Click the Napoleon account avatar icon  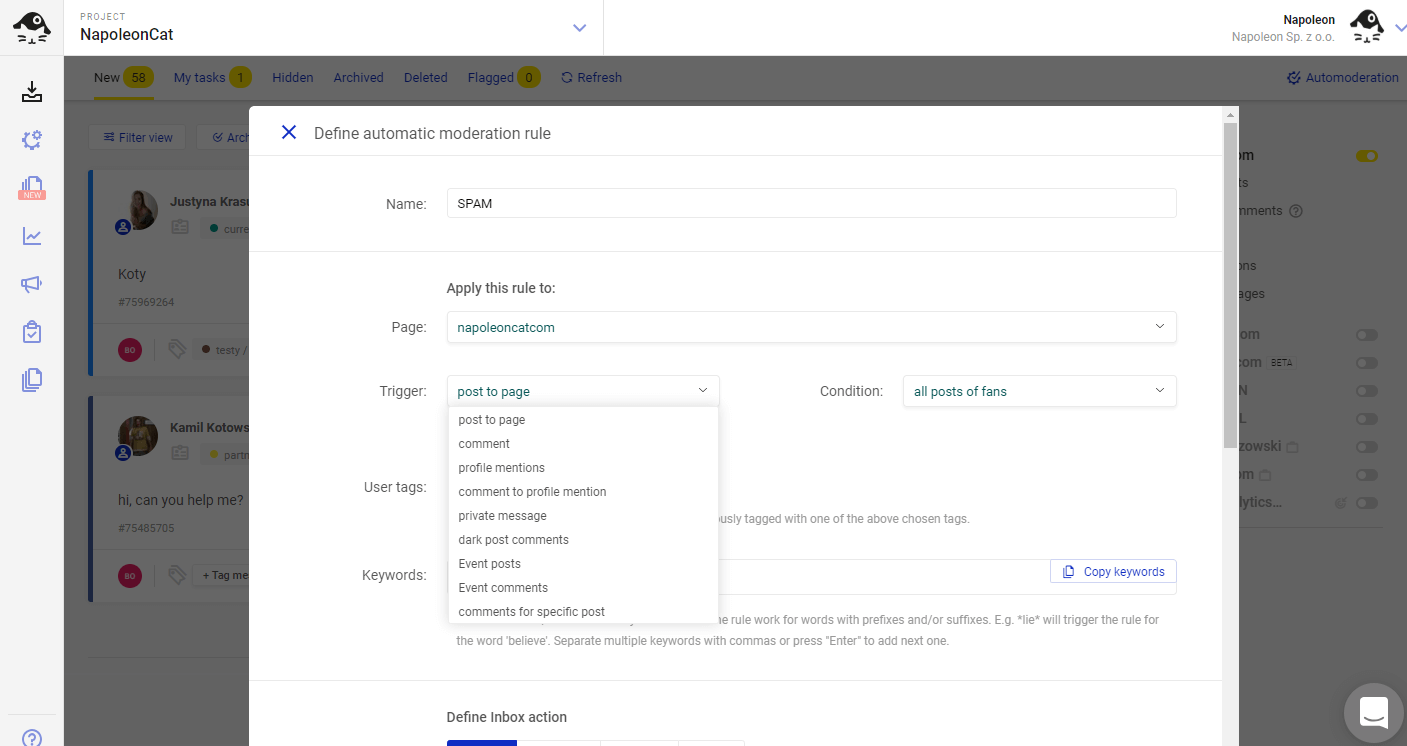click(x=1367, y=27)
